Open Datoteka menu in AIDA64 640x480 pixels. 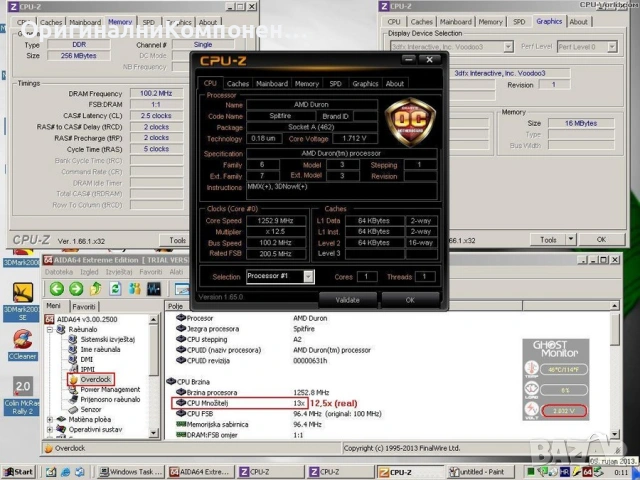coord(59,272)
